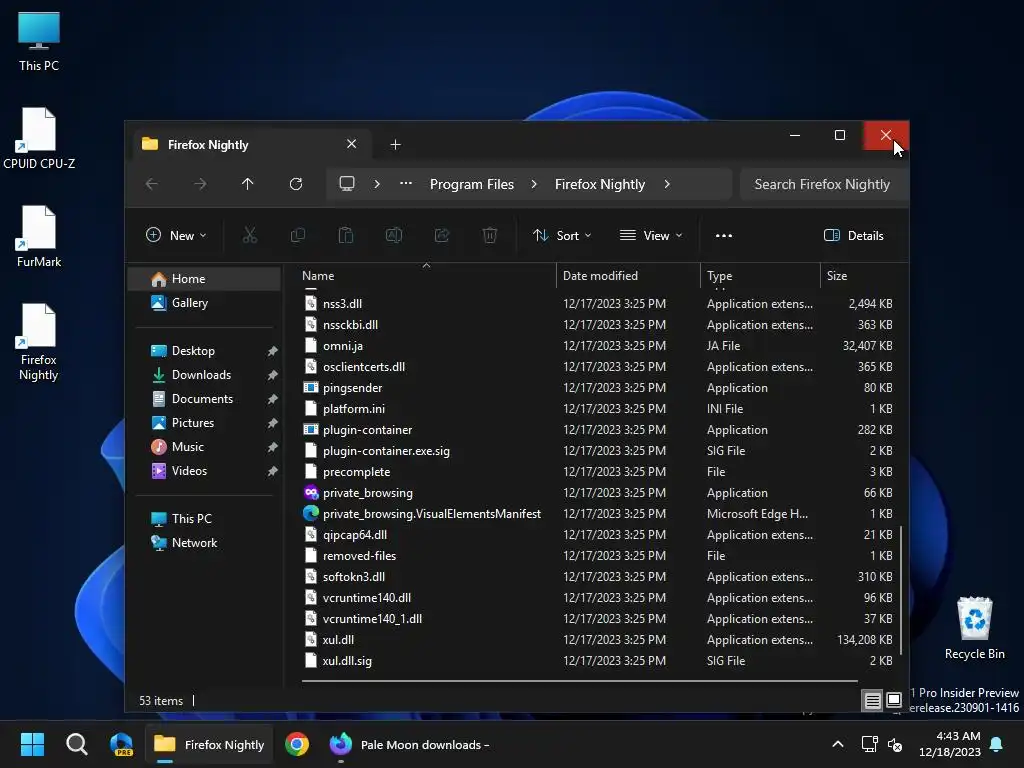Open This PC desktop icon
Viewport: 1024px width, 768px height.
click(39, 41)
